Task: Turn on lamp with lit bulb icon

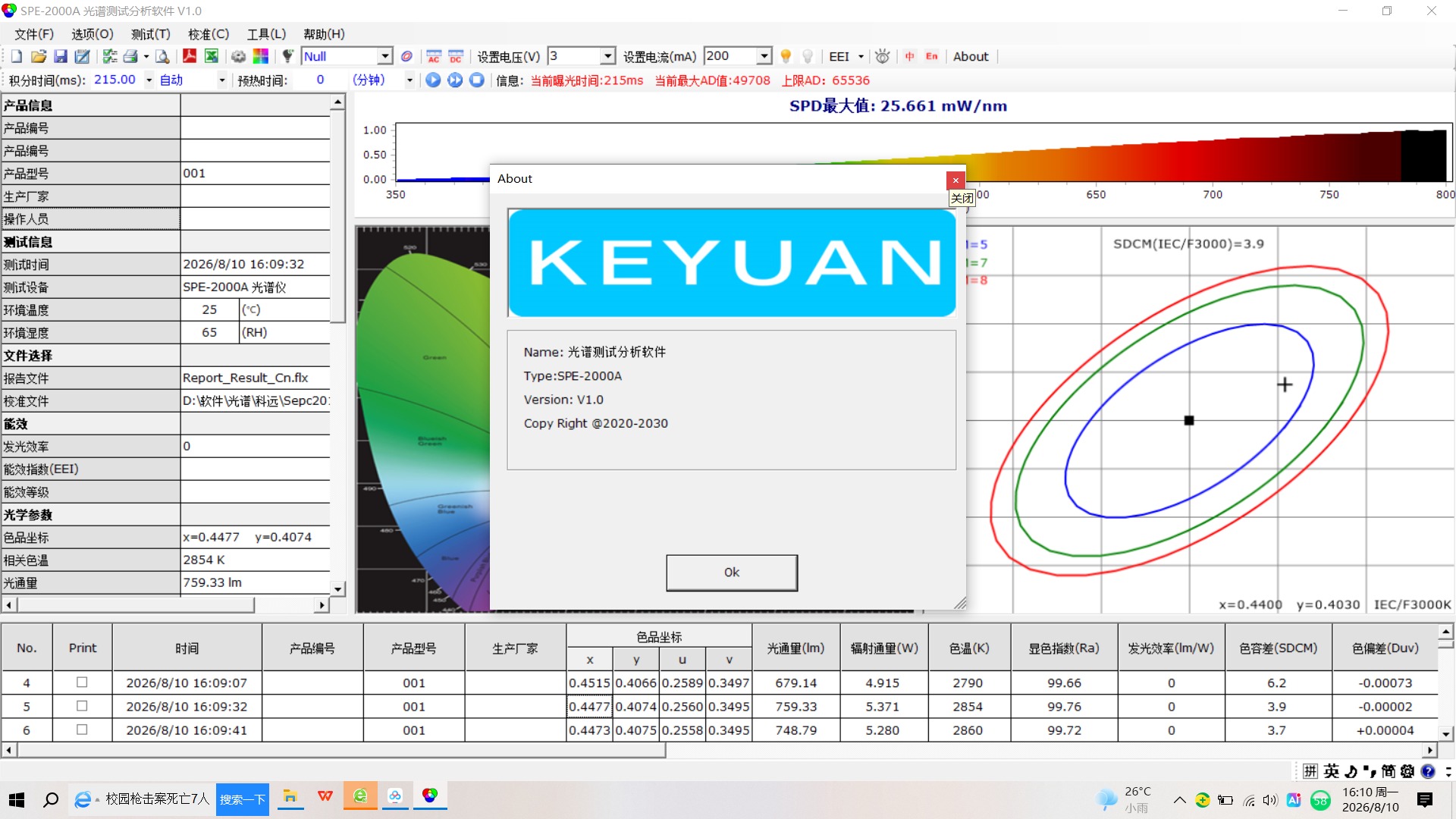Action: (786, 57)
